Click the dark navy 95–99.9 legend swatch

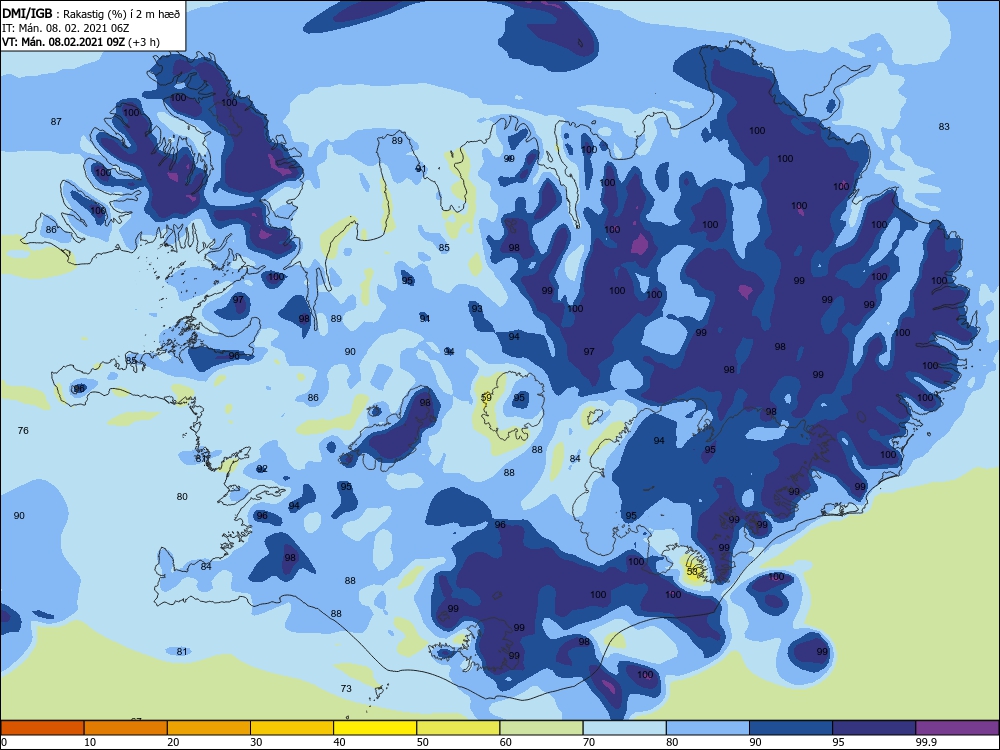(874, 728)
